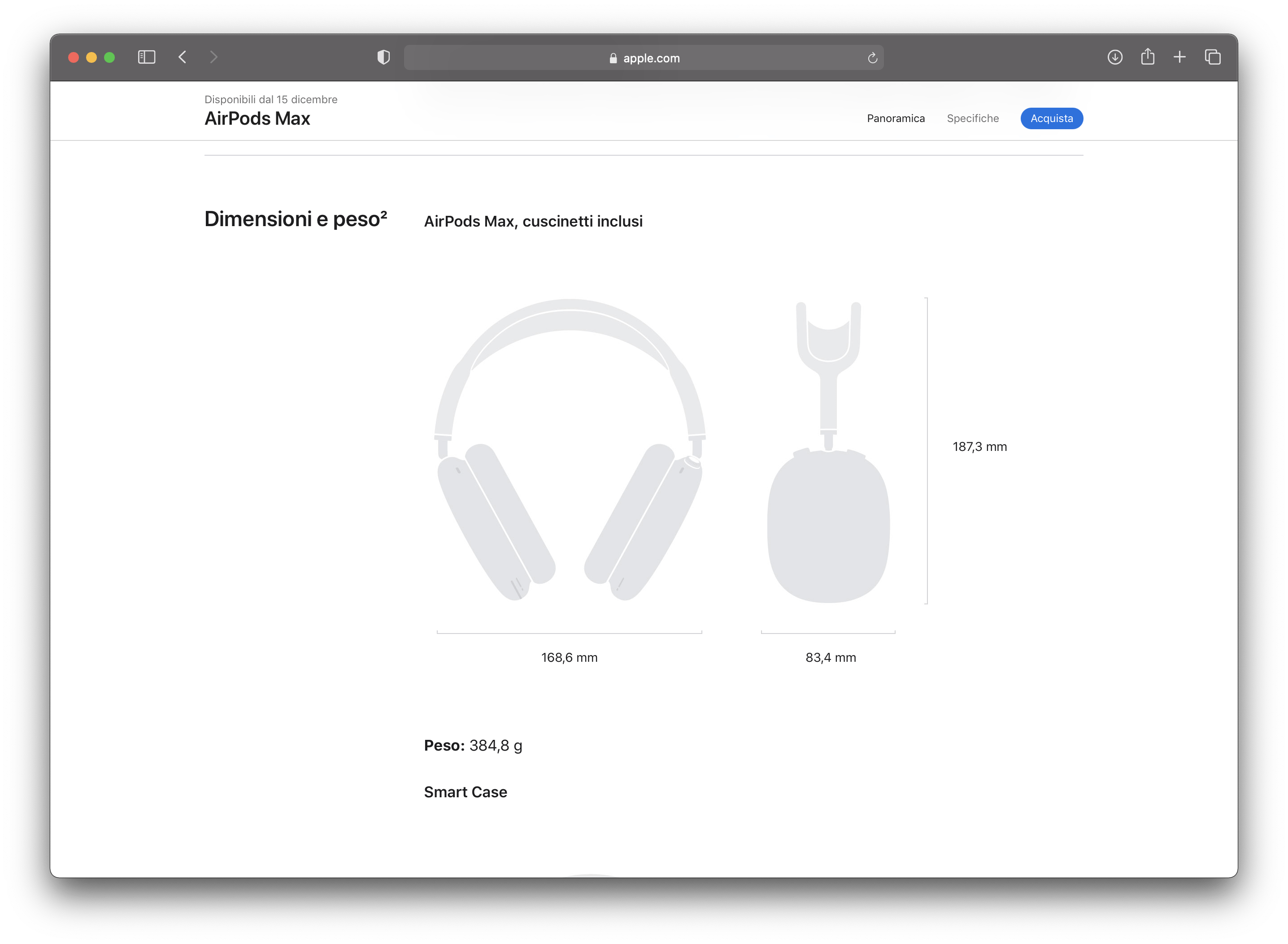Close the Safari window

[x=73, y=57]
